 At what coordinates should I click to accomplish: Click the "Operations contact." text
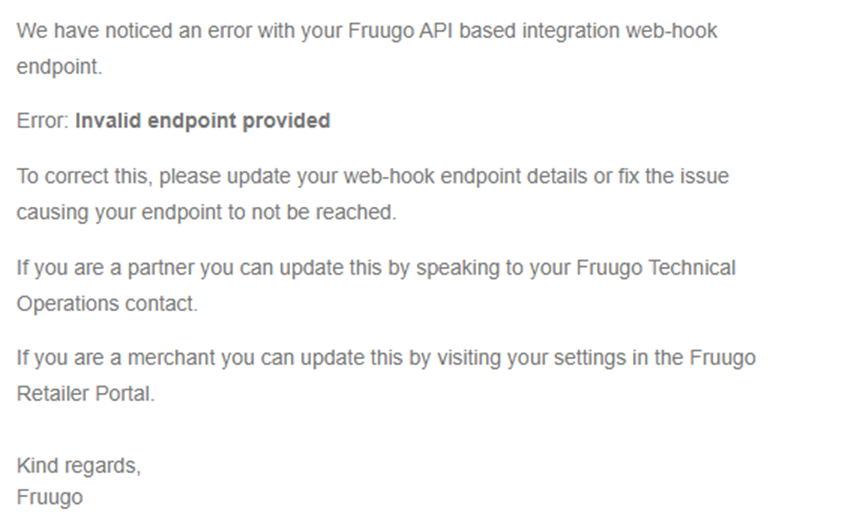coord(107,304)
